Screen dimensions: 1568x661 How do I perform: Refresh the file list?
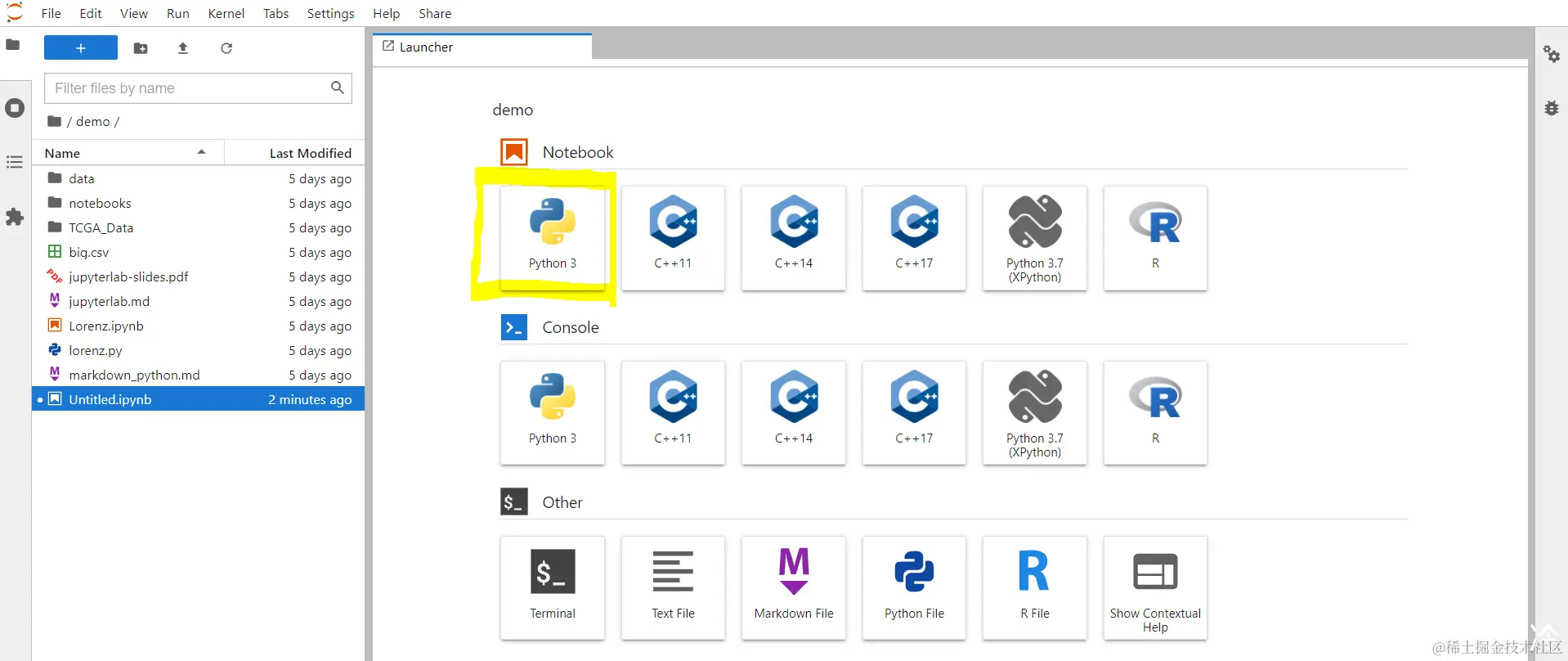tap(226, 48)
